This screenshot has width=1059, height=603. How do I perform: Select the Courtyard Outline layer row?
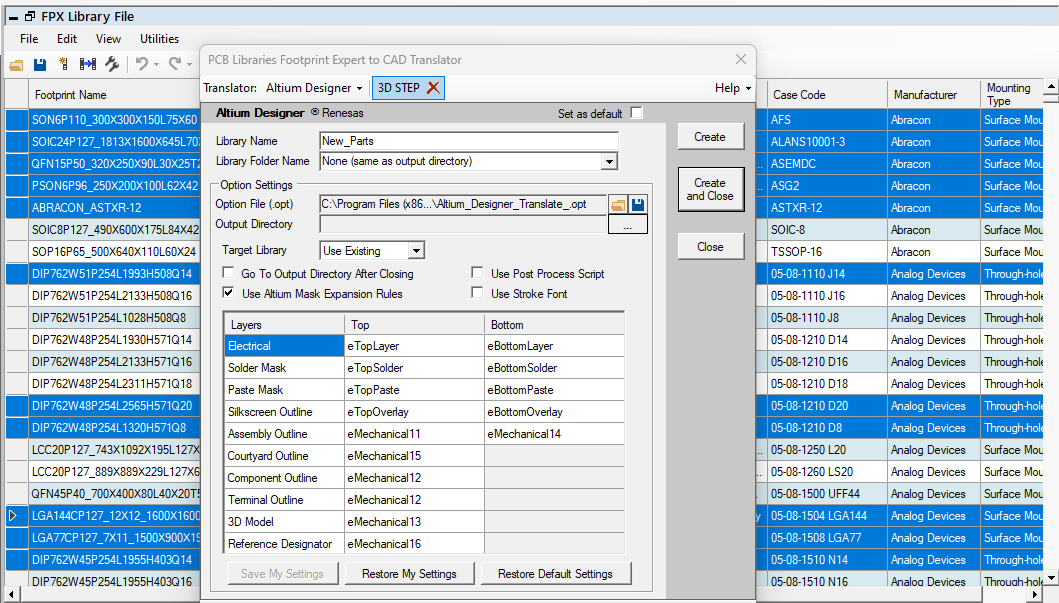[284, 456]
